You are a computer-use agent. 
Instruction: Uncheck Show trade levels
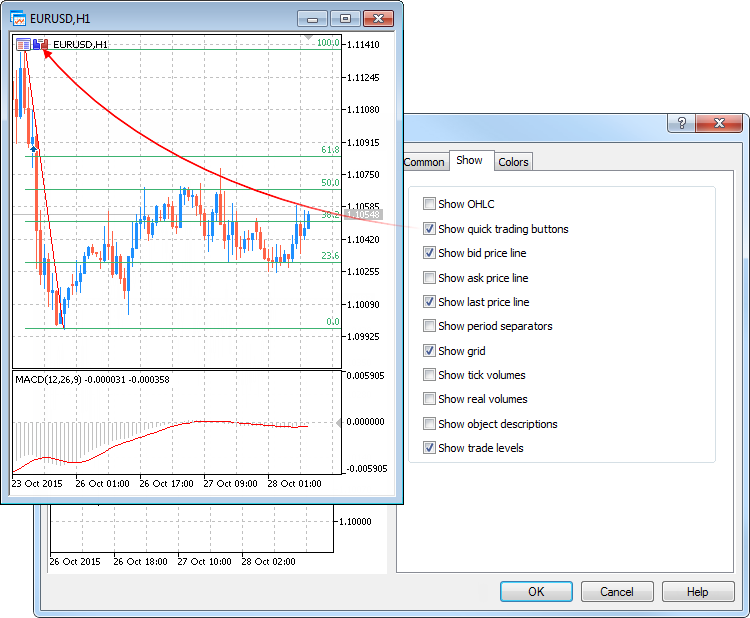pos(430,448)
